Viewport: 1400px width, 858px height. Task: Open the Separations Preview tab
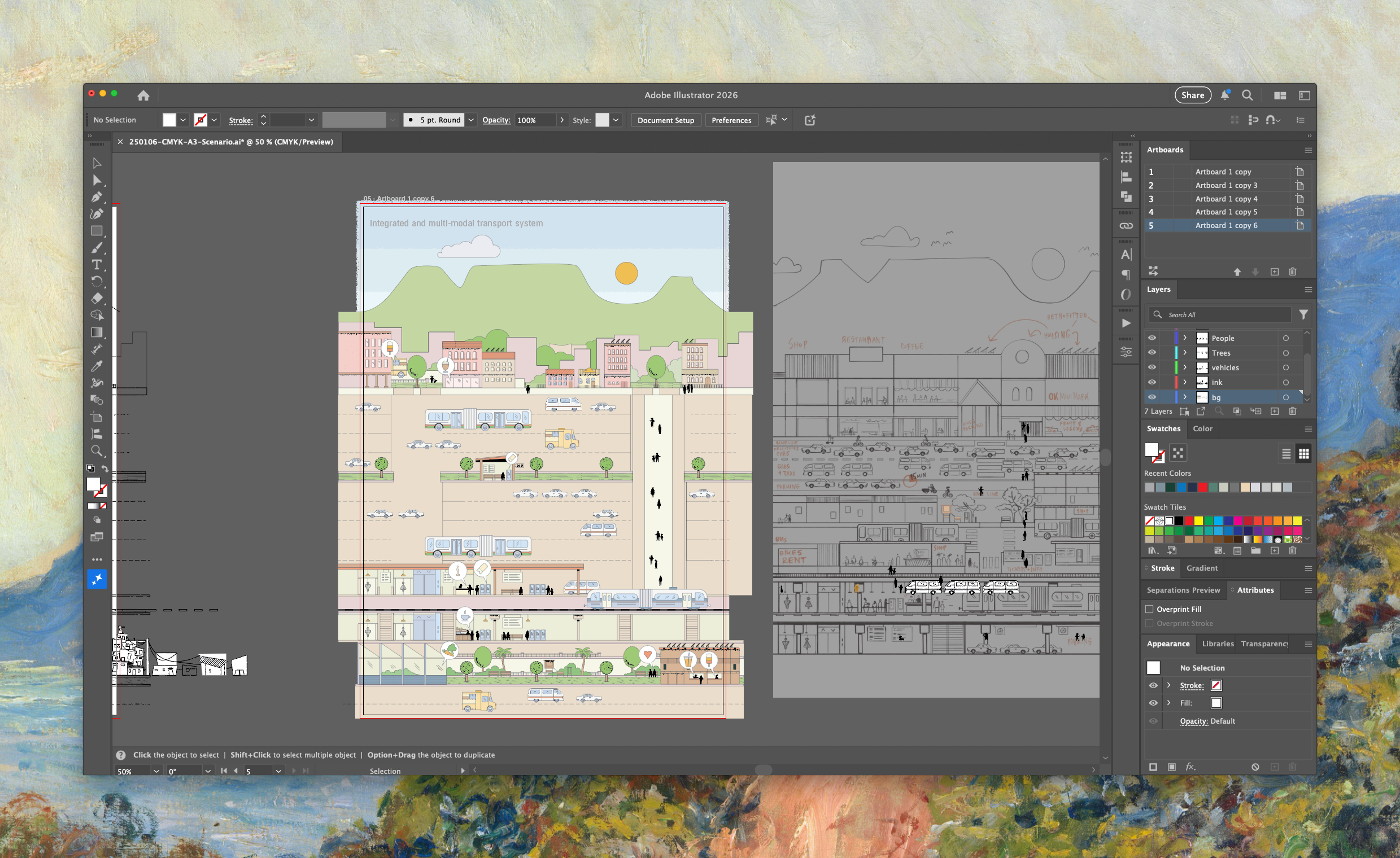pos(1183,590)
